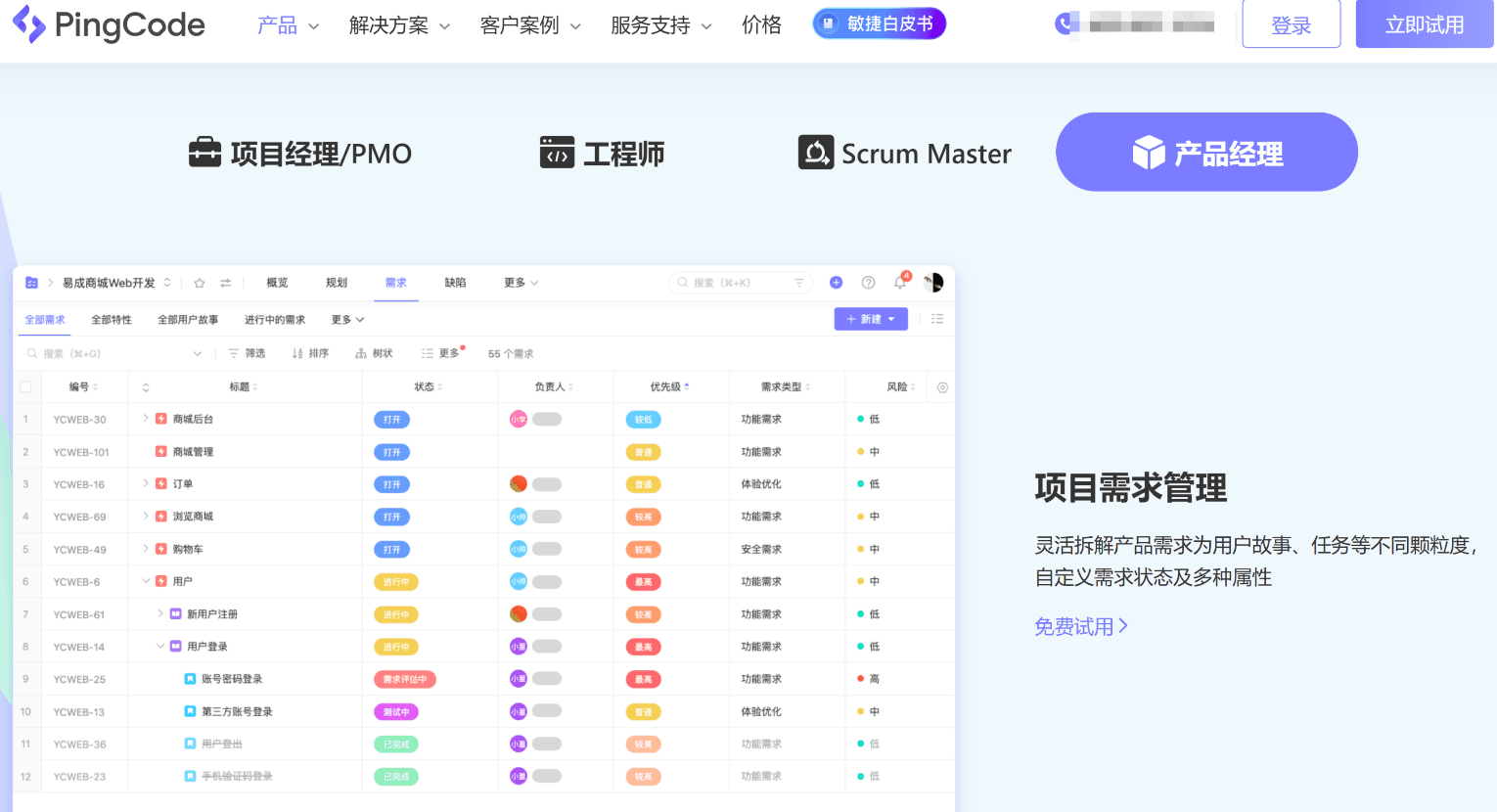Open the 更多 dropdown next to 缺陷
This screenshot has width=1497, height=812.
pos(522,283)
